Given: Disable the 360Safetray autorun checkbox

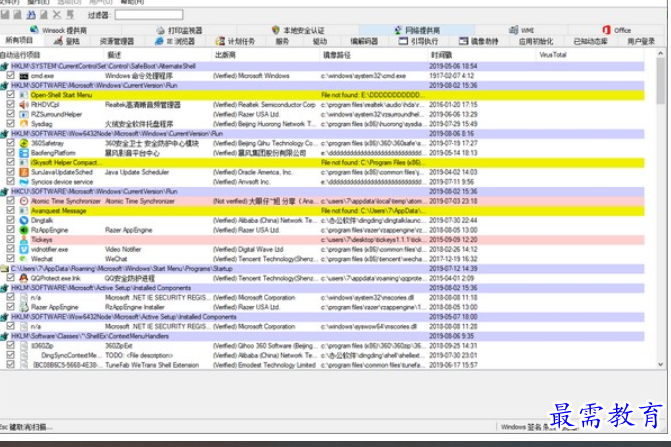Looking at the screenshot, I should coord(11,142).
